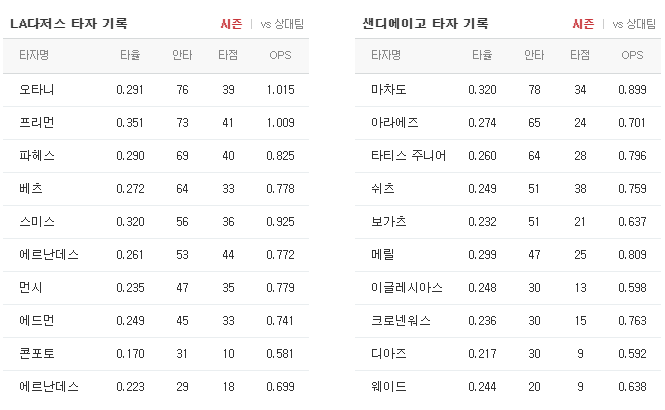
Task: Choose batter 보가츠
Action: coord(388,222)
